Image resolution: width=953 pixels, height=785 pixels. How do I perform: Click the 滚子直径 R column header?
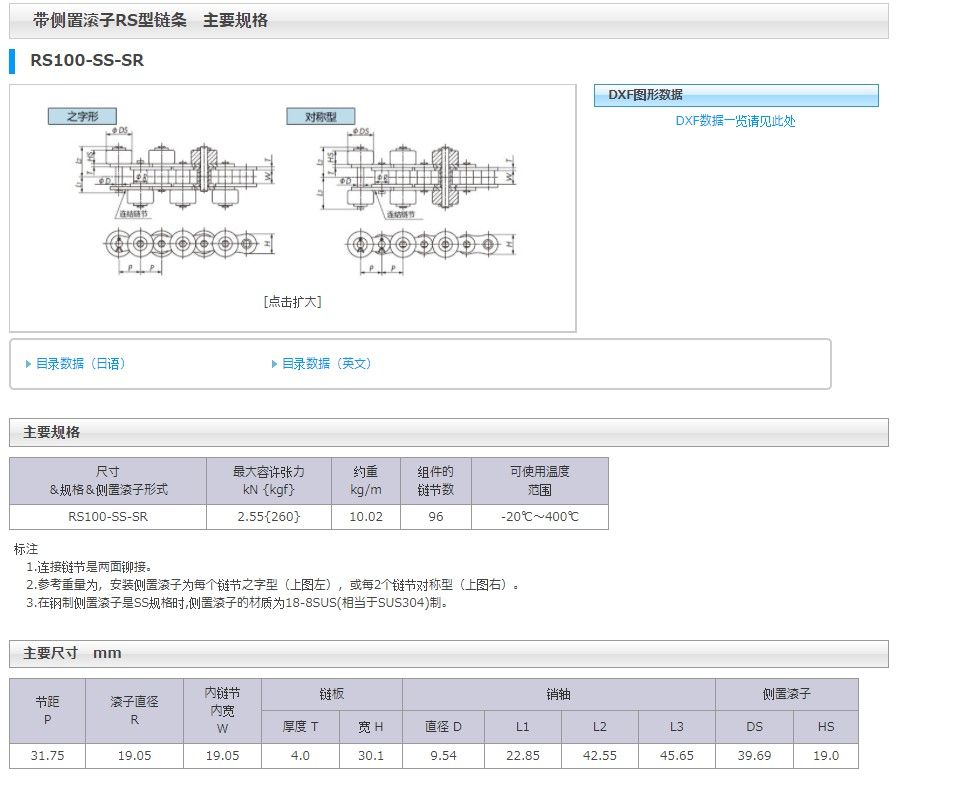click(134, 711)
